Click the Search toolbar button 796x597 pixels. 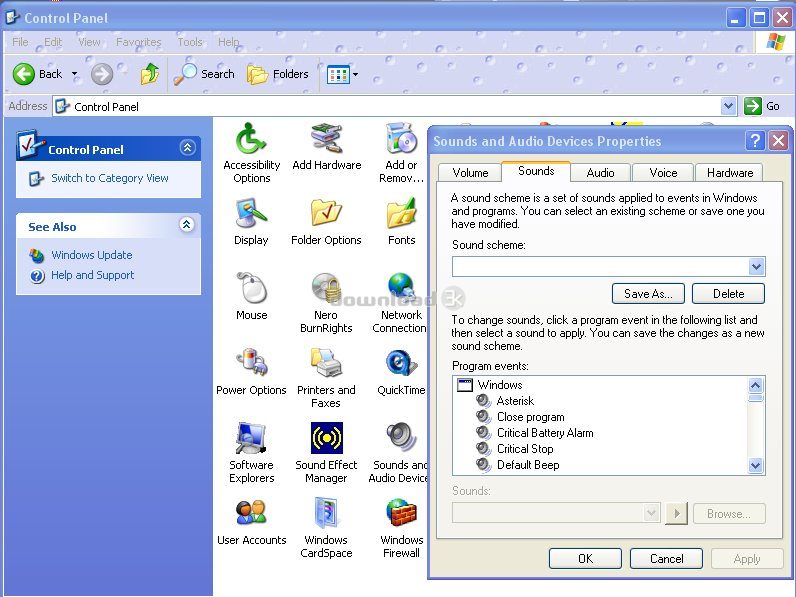click(204, 74)
